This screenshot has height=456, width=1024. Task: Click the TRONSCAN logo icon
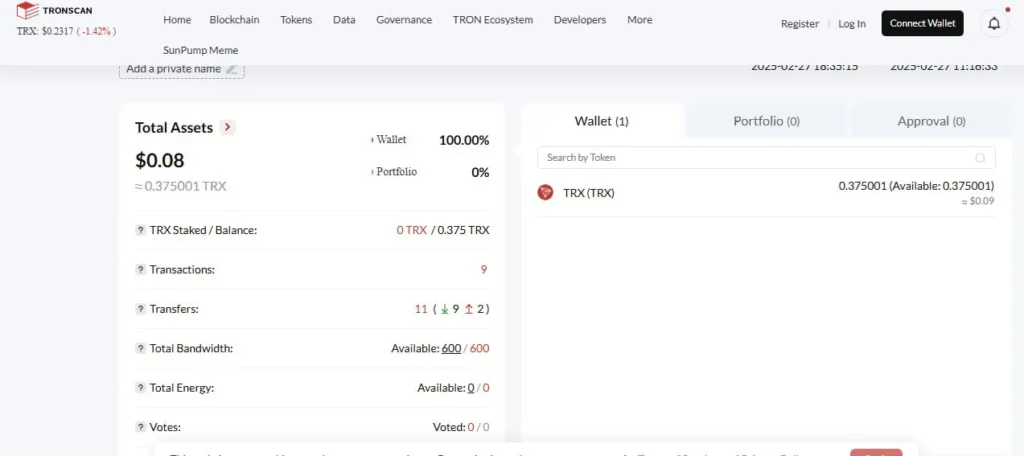pos(27,11)
